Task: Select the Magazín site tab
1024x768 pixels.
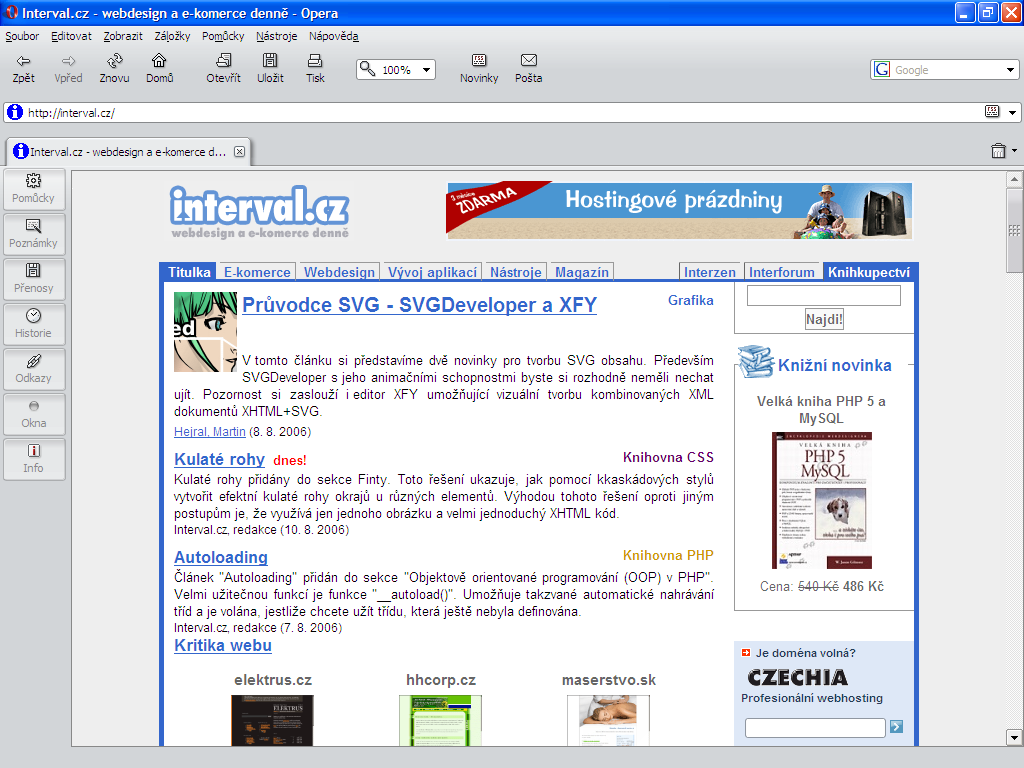Action: pyautogui.click(x=582, y=272)
